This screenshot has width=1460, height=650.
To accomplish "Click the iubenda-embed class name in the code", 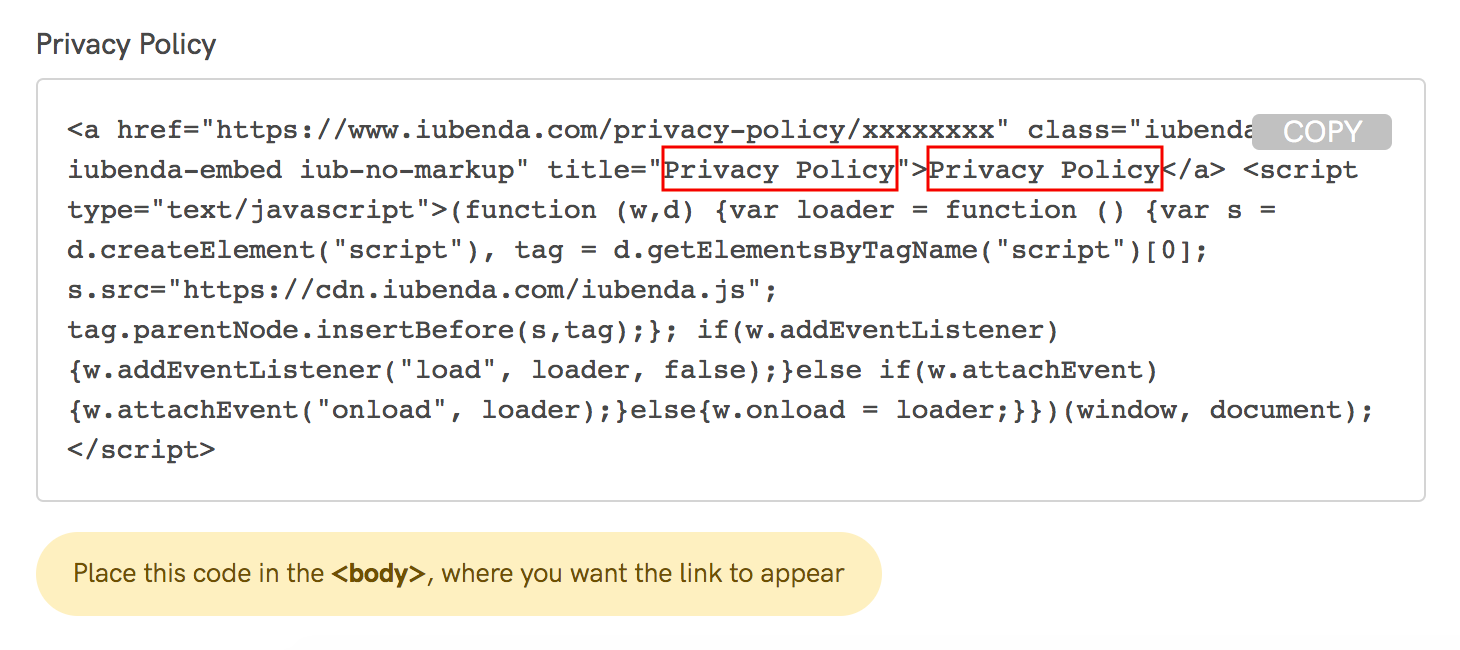I will tap(172, 169).
